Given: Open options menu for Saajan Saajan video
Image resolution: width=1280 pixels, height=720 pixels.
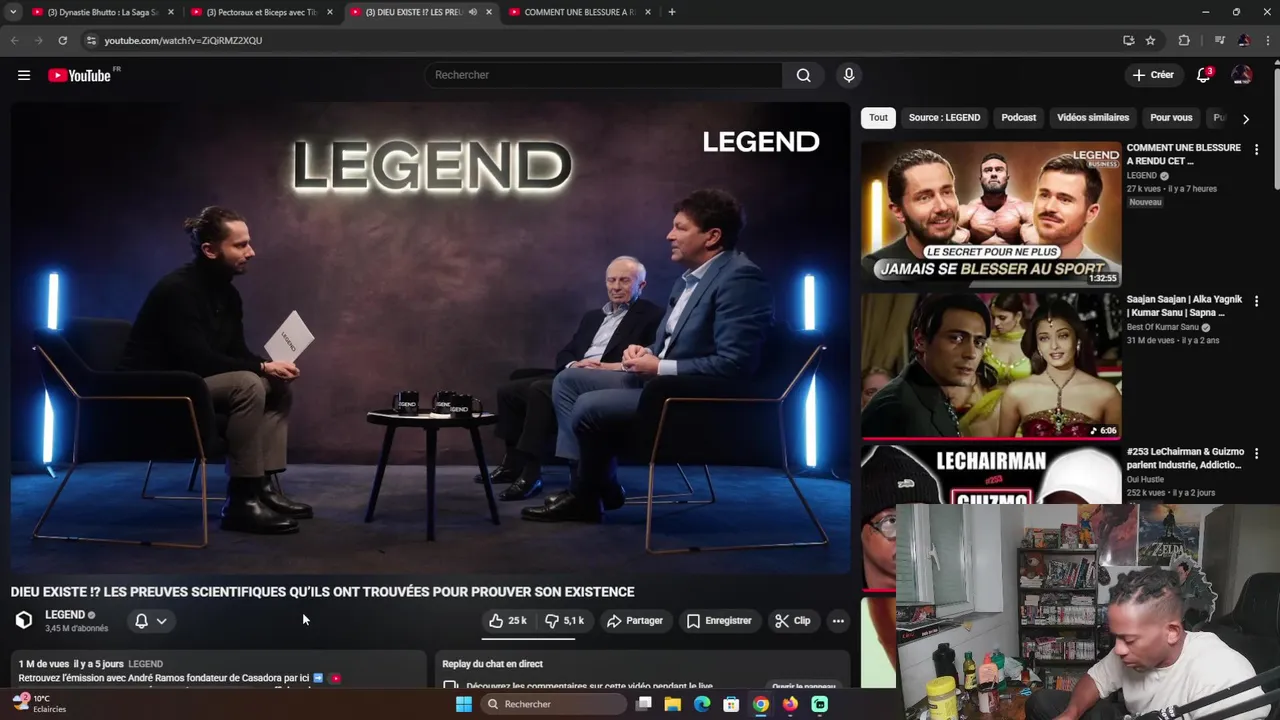Looking at the screenshot, I should [1256, 301].
